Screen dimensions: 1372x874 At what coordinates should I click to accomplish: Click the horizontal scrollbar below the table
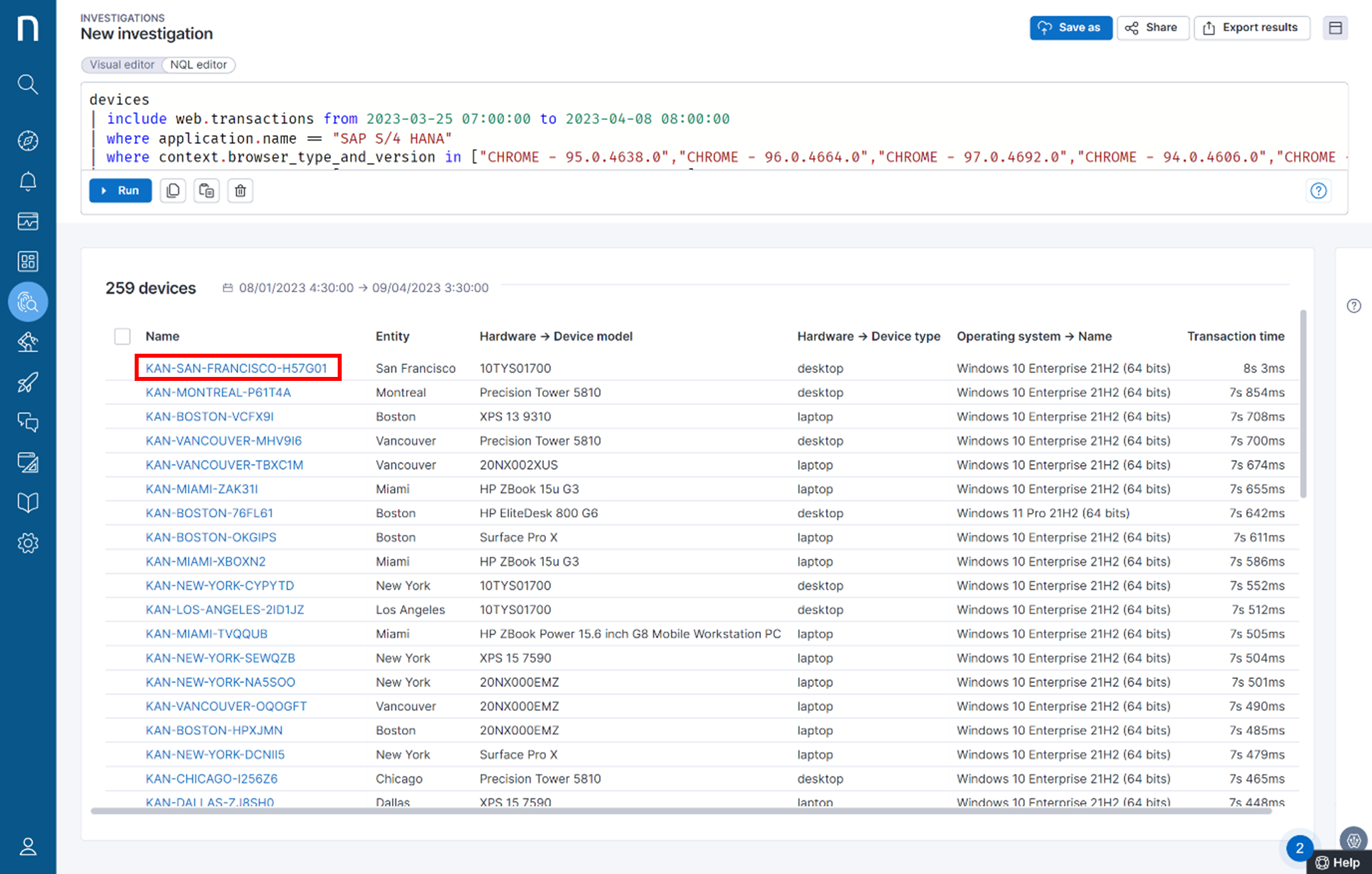[681, 811]
